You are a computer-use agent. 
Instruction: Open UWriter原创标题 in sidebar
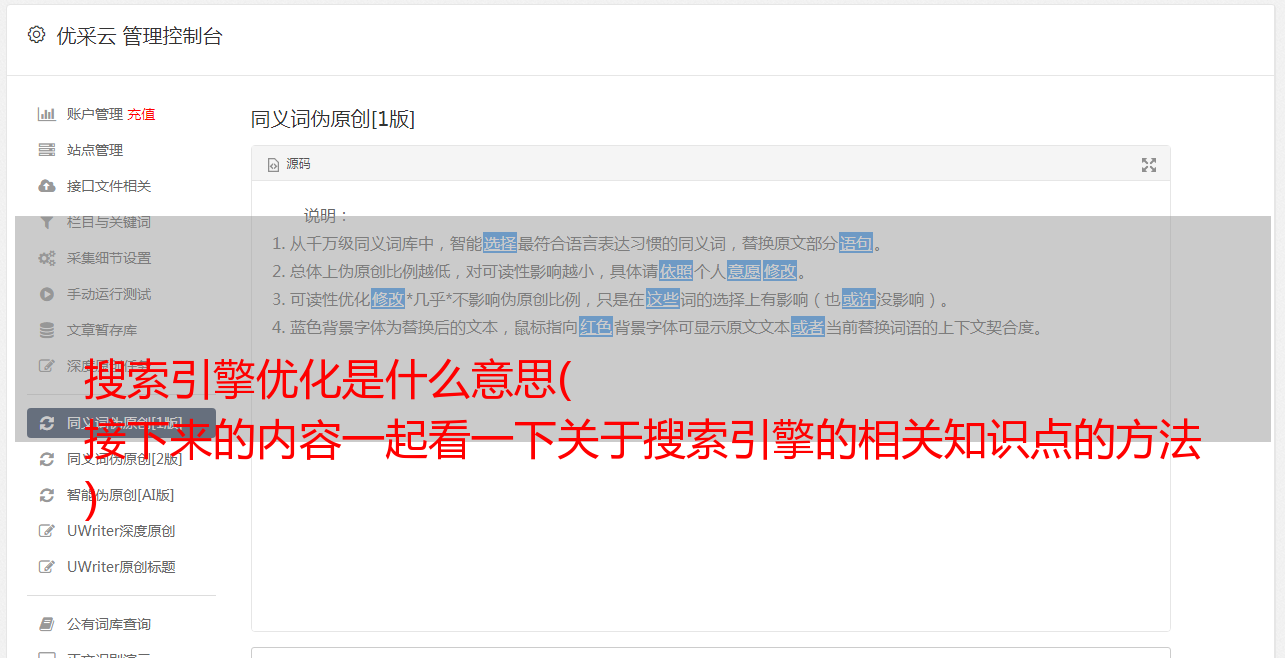[121, 567]
